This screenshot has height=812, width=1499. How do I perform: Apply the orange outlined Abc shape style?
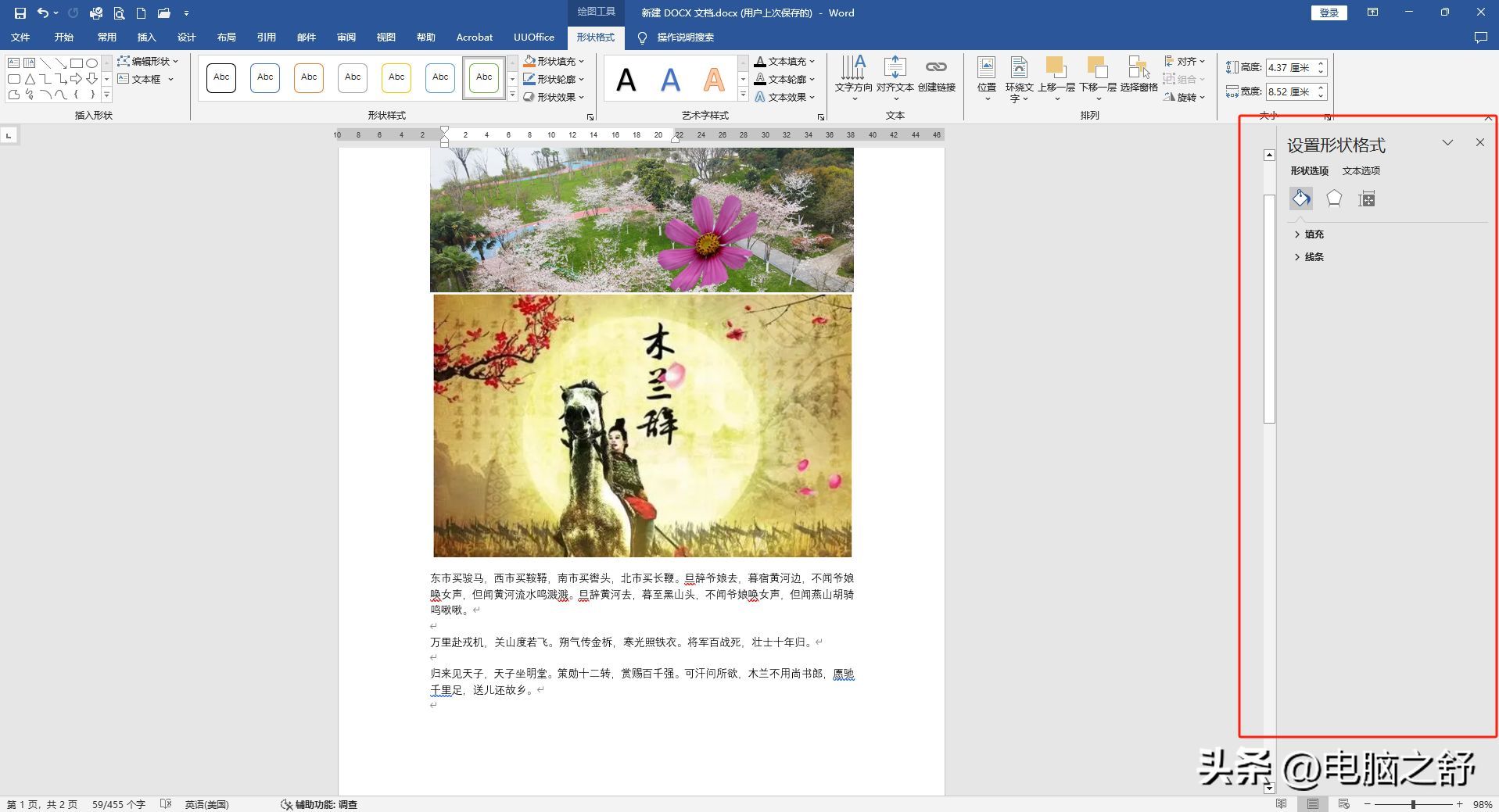(309, 78)
